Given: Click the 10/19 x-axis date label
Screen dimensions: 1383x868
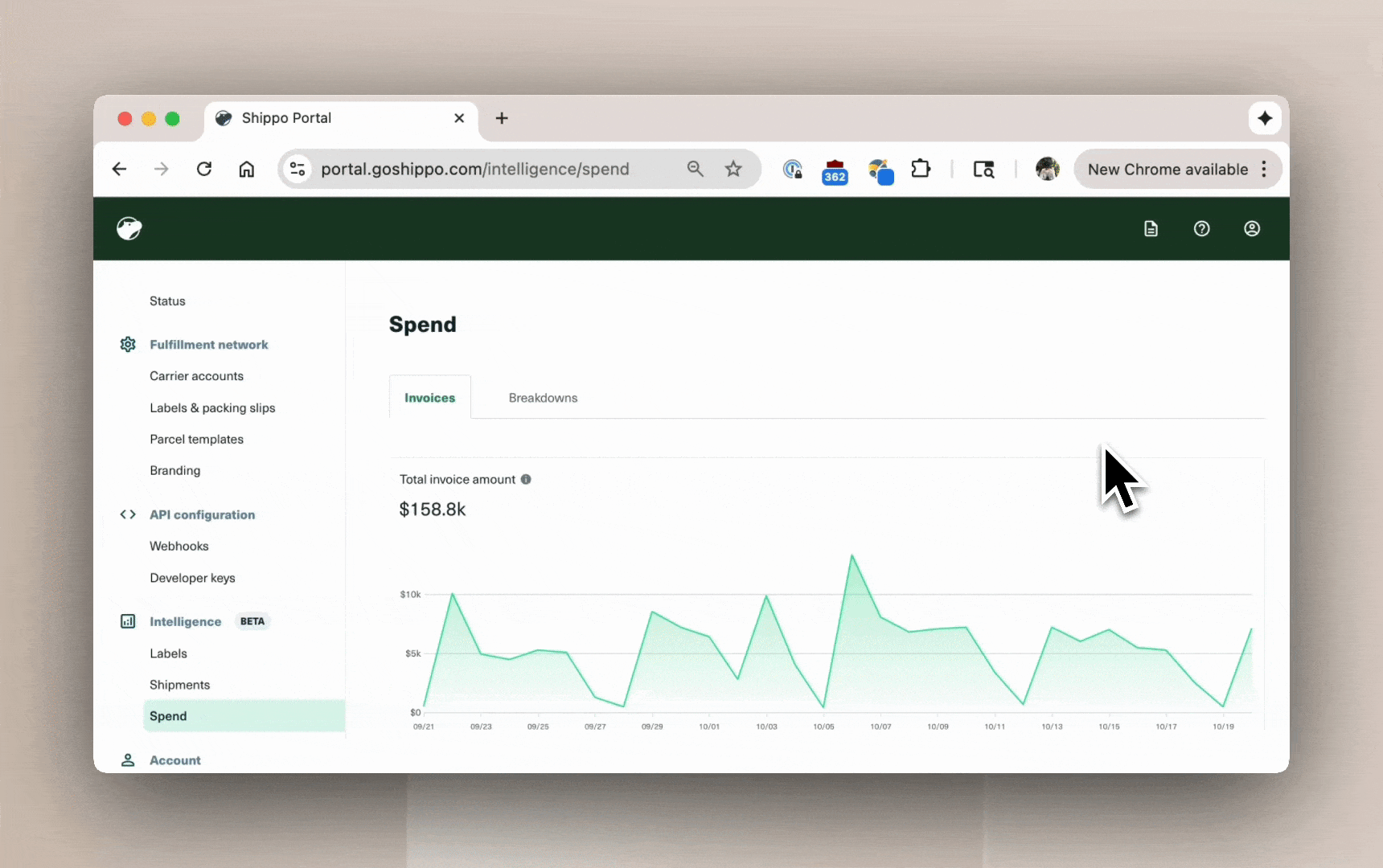Looking at the screenshot, I should tap(1223, 727).
